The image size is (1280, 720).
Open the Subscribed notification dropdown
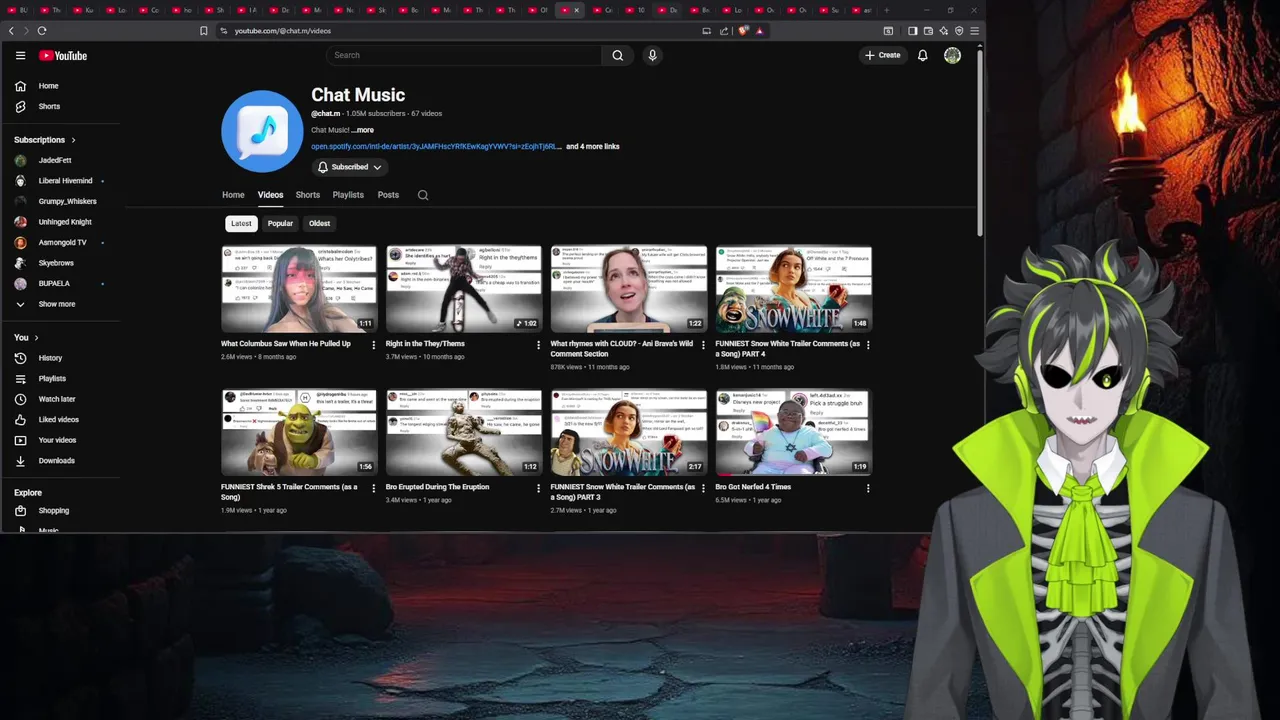349,167
